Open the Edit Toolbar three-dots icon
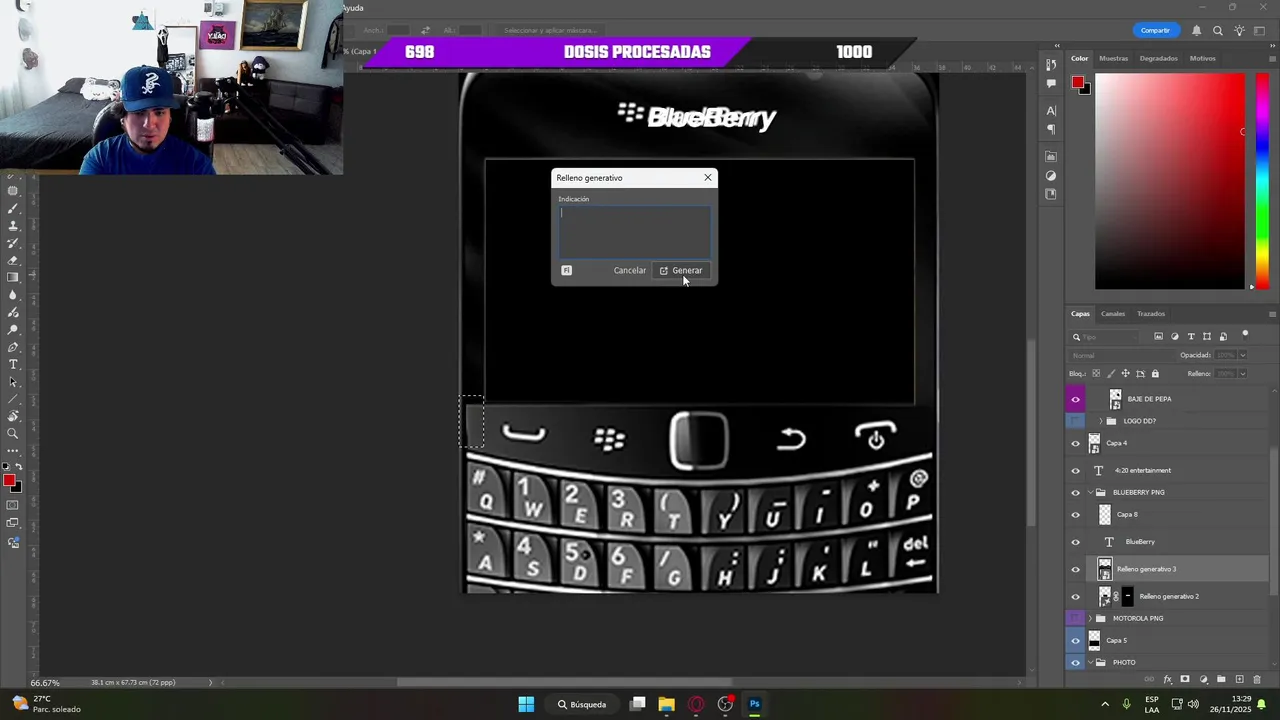The height and width of the screenshot is (720, 1280). (x=13, y=451)
